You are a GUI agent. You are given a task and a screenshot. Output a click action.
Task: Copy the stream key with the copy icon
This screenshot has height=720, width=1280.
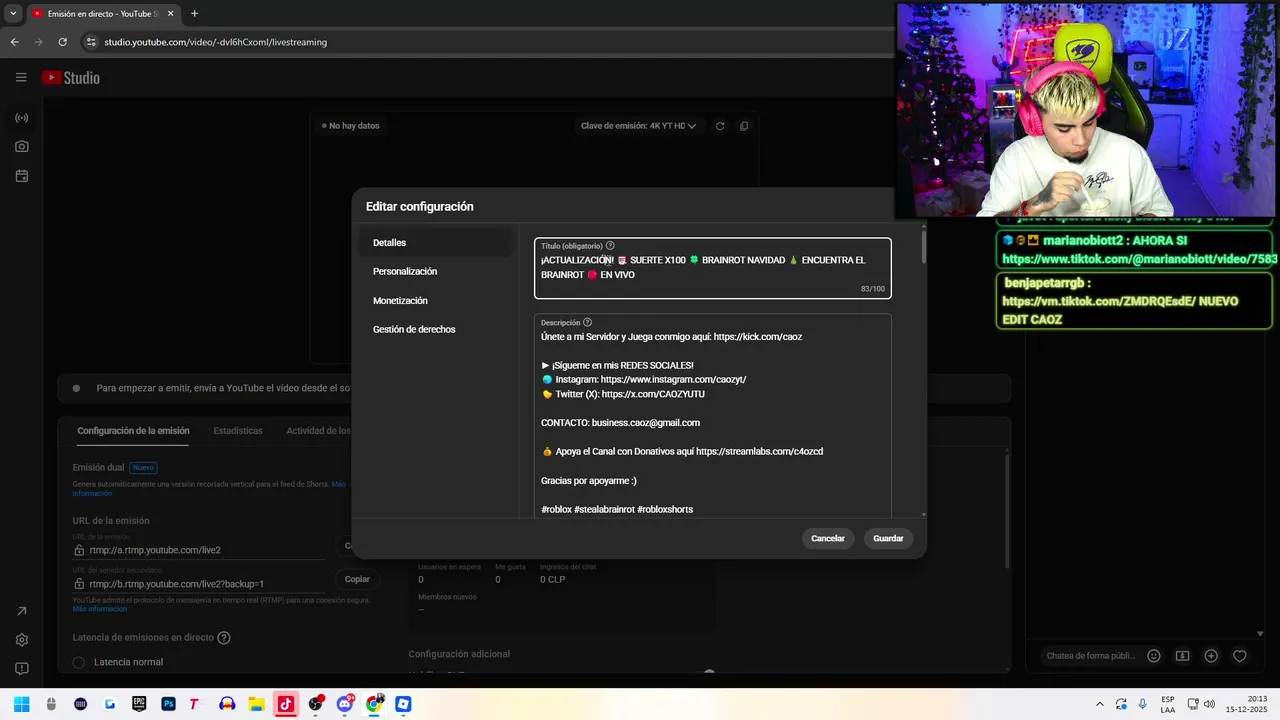pos(743,126)
